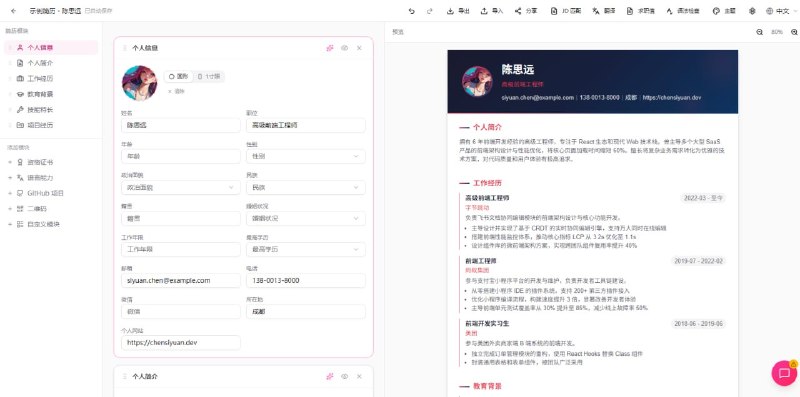
Task: Open the 性别 gender dropdown
Action: (306, 156)
